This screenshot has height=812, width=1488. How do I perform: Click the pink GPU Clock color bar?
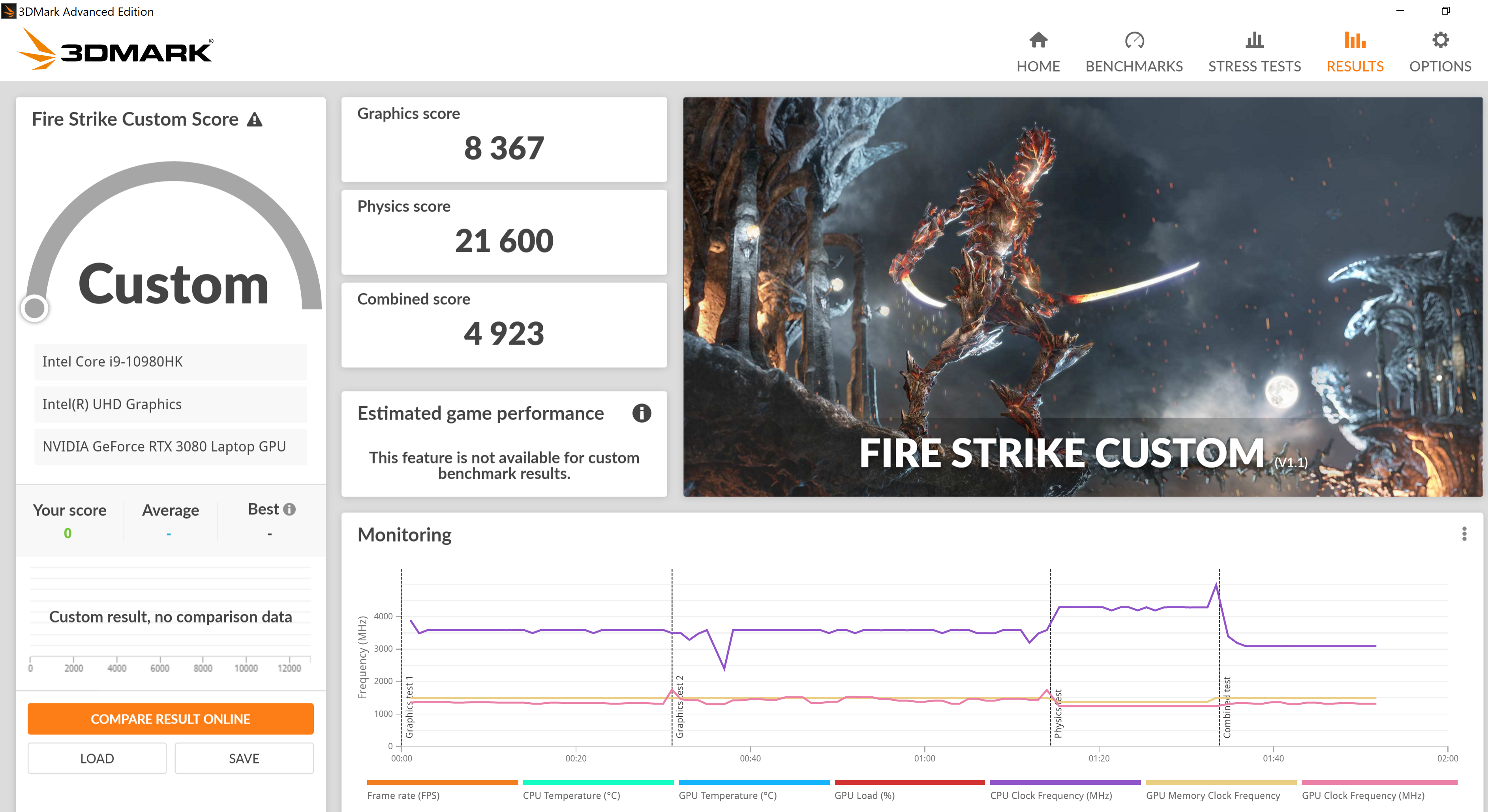pos(1379,782)
